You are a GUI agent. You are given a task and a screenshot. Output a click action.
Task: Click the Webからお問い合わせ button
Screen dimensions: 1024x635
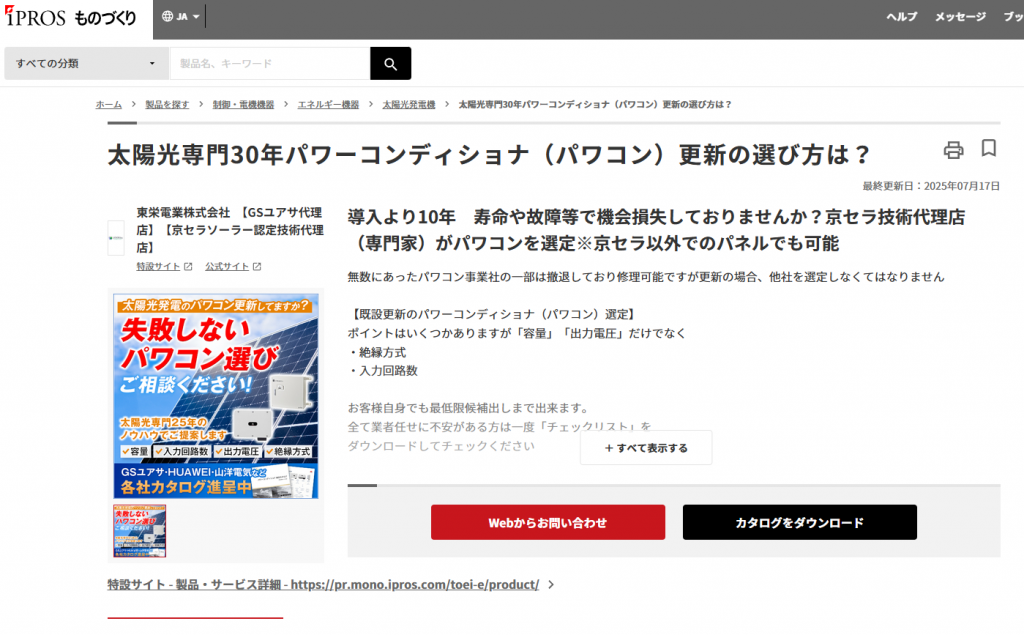548,522
